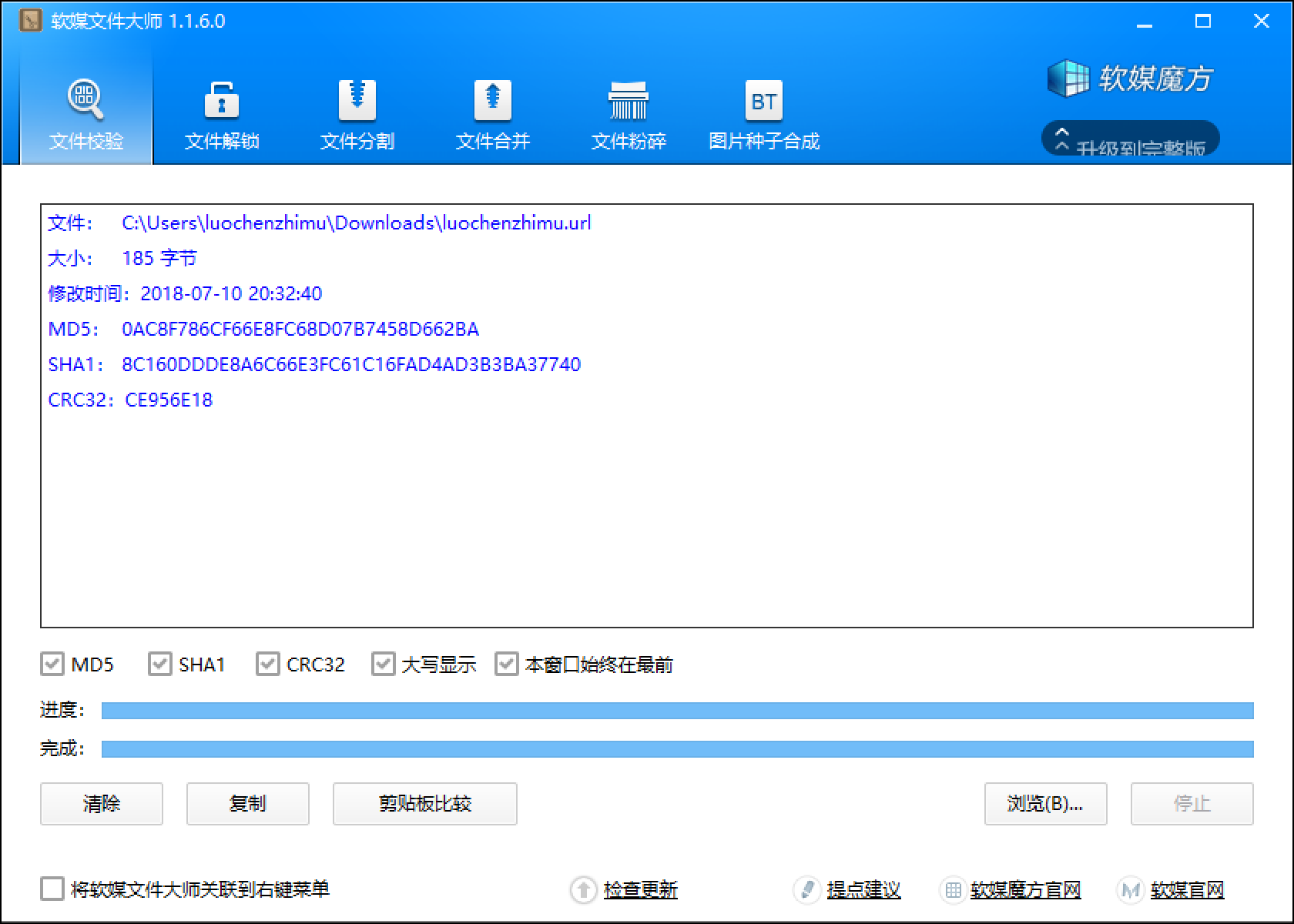
Task: Click the 完成 progress bar
Action: (677, 748)
